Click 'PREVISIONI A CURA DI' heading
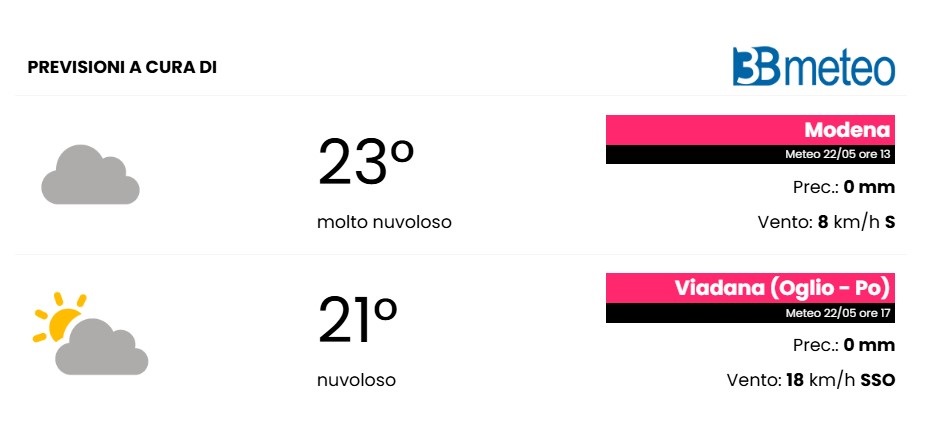The height and width of the screenshot is (440, 930). click(x=122, y=68)
